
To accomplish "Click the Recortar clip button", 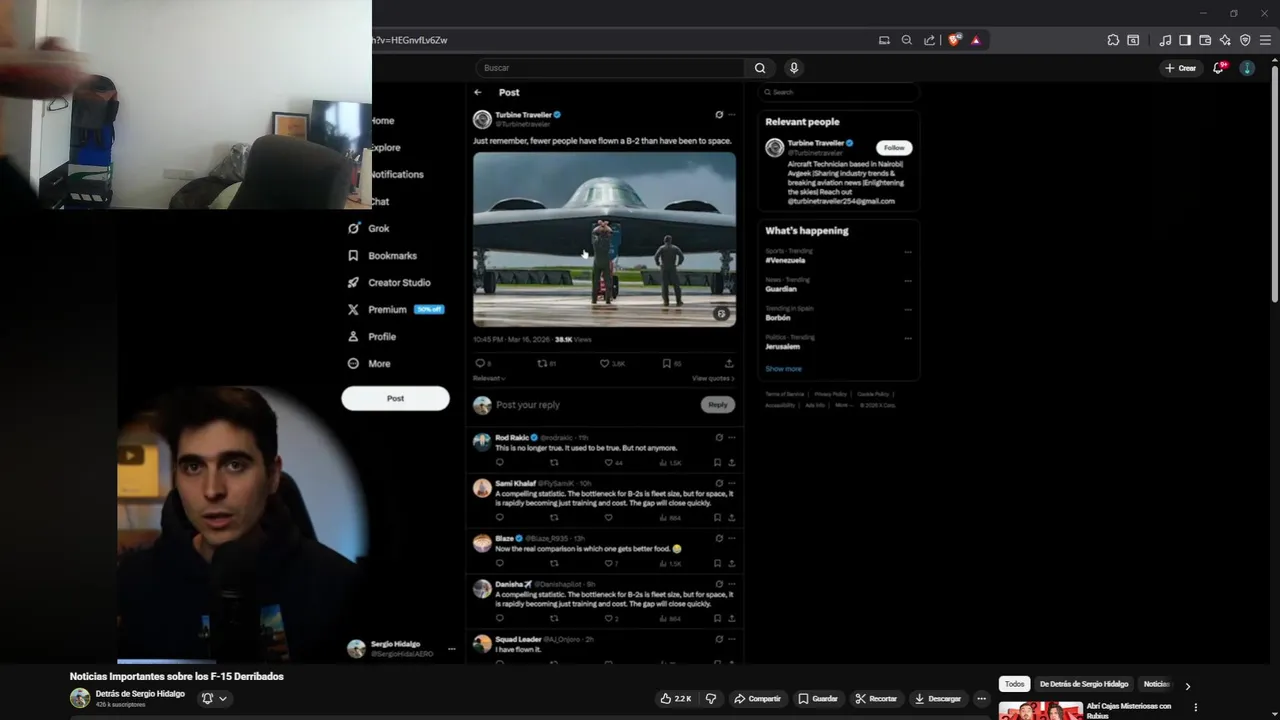I will click(x=876, y=698).
